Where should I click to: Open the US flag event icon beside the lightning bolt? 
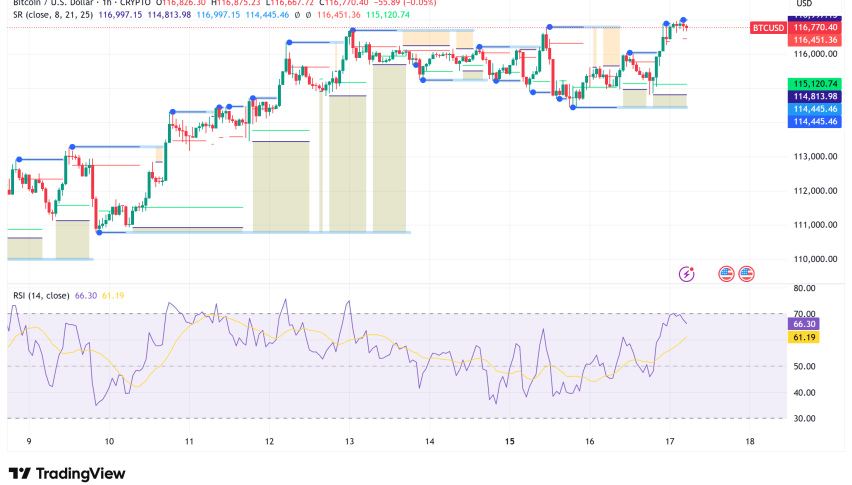coord(726,274)
